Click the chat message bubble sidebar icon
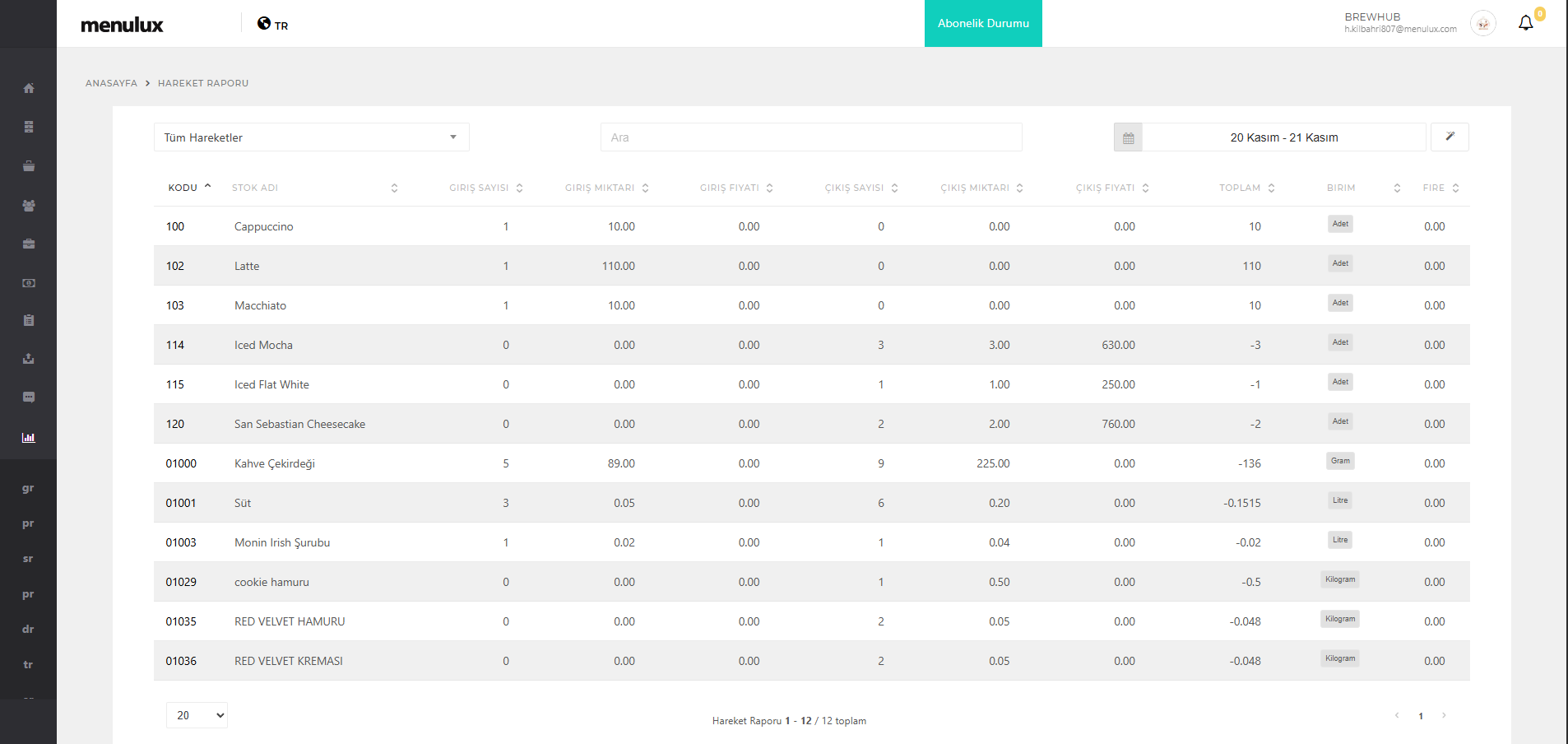 click(29, 398)
